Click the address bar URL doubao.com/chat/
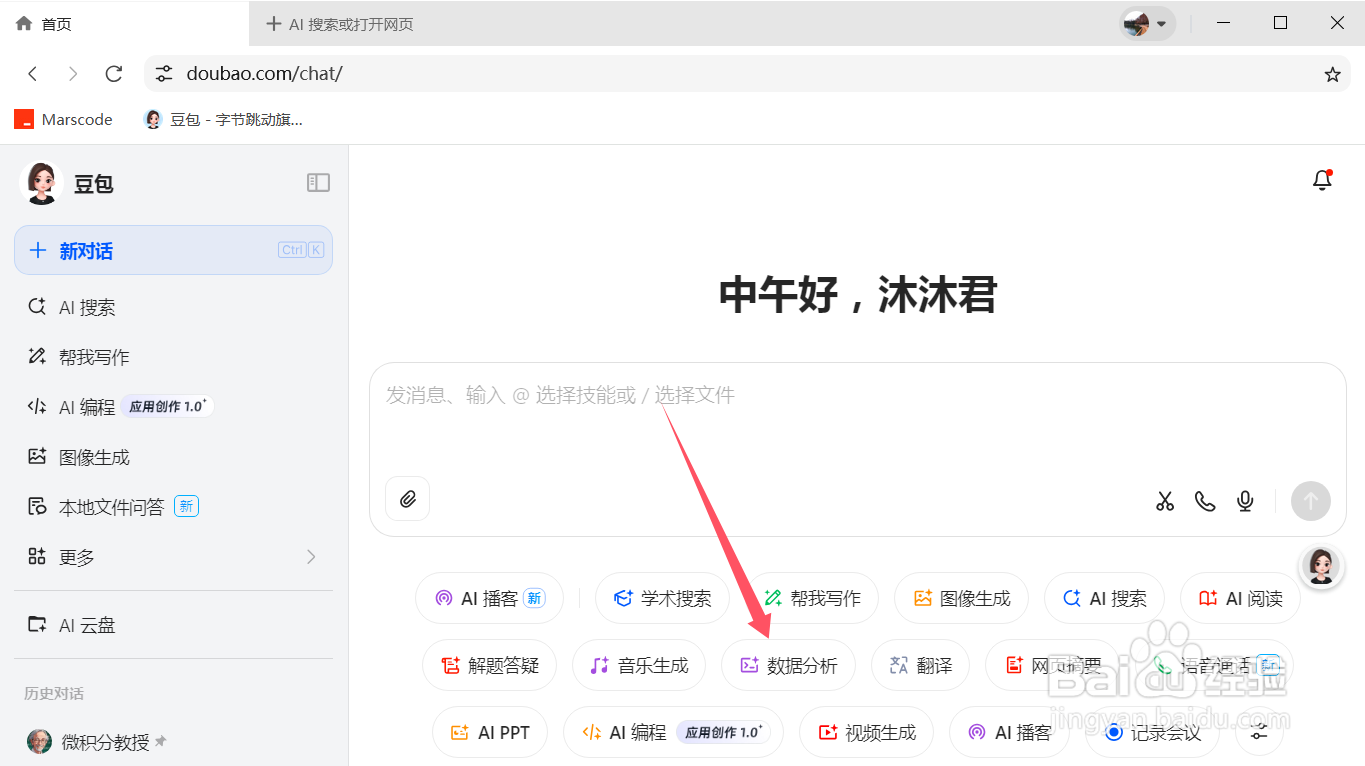Screen dimensions: 1365x766 pyautogui.click(x=264, y=74)
